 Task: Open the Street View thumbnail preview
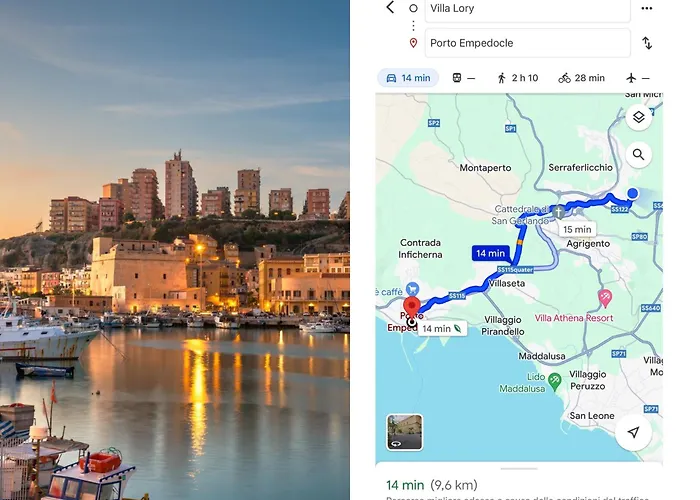pos(405,432)
